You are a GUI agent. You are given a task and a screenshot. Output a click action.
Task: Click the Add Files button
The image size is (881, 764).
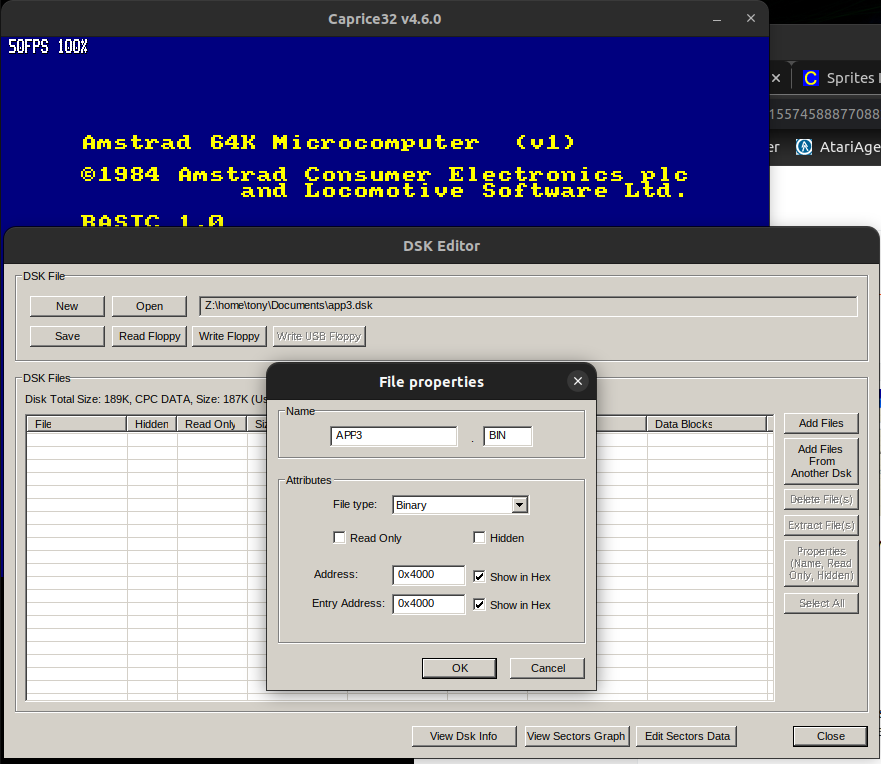coord(821,423)
